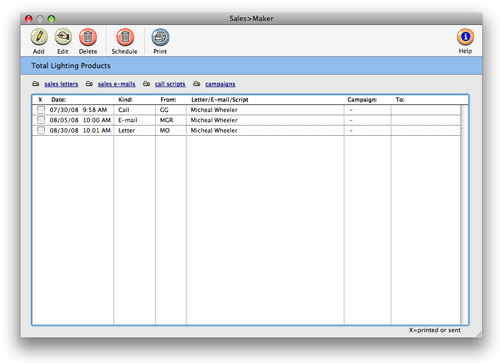
Task: Click folder icon beside sales e-mails
Action: click(x=89, y=84)
